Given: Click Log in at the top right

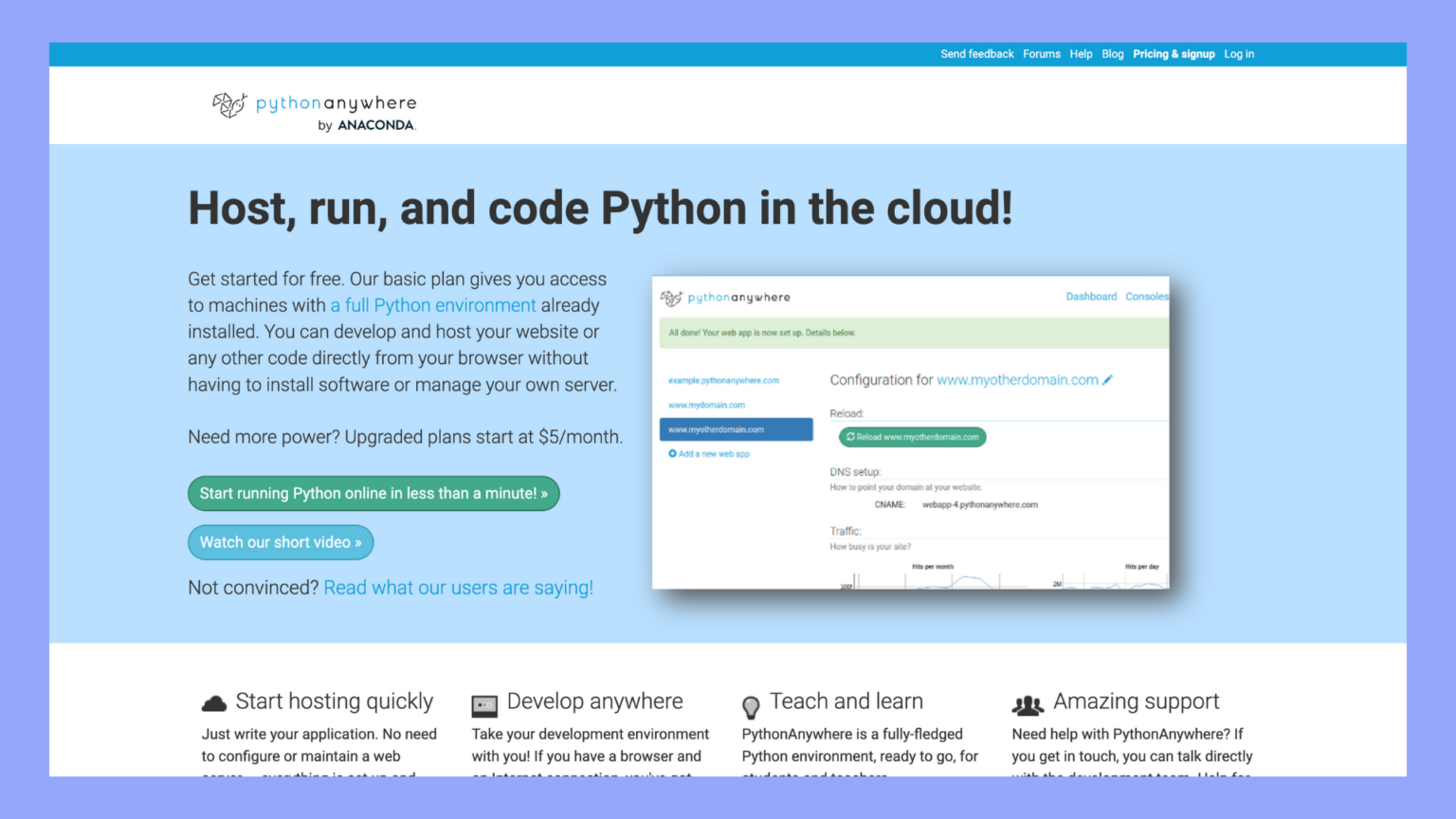Looking at the screenshot, I should (1238, 54).
